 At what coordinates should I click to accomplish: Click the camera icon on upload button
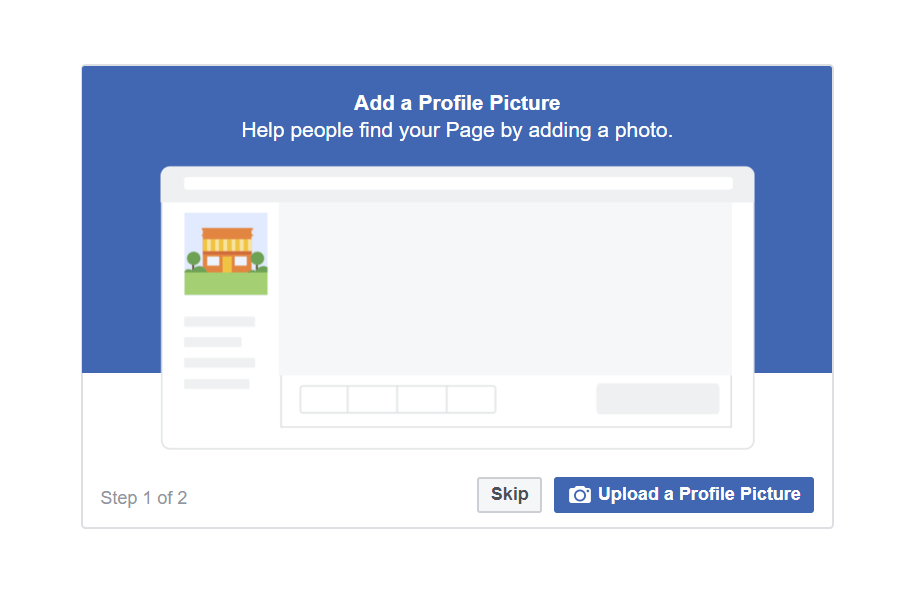[x=580, y=495]
